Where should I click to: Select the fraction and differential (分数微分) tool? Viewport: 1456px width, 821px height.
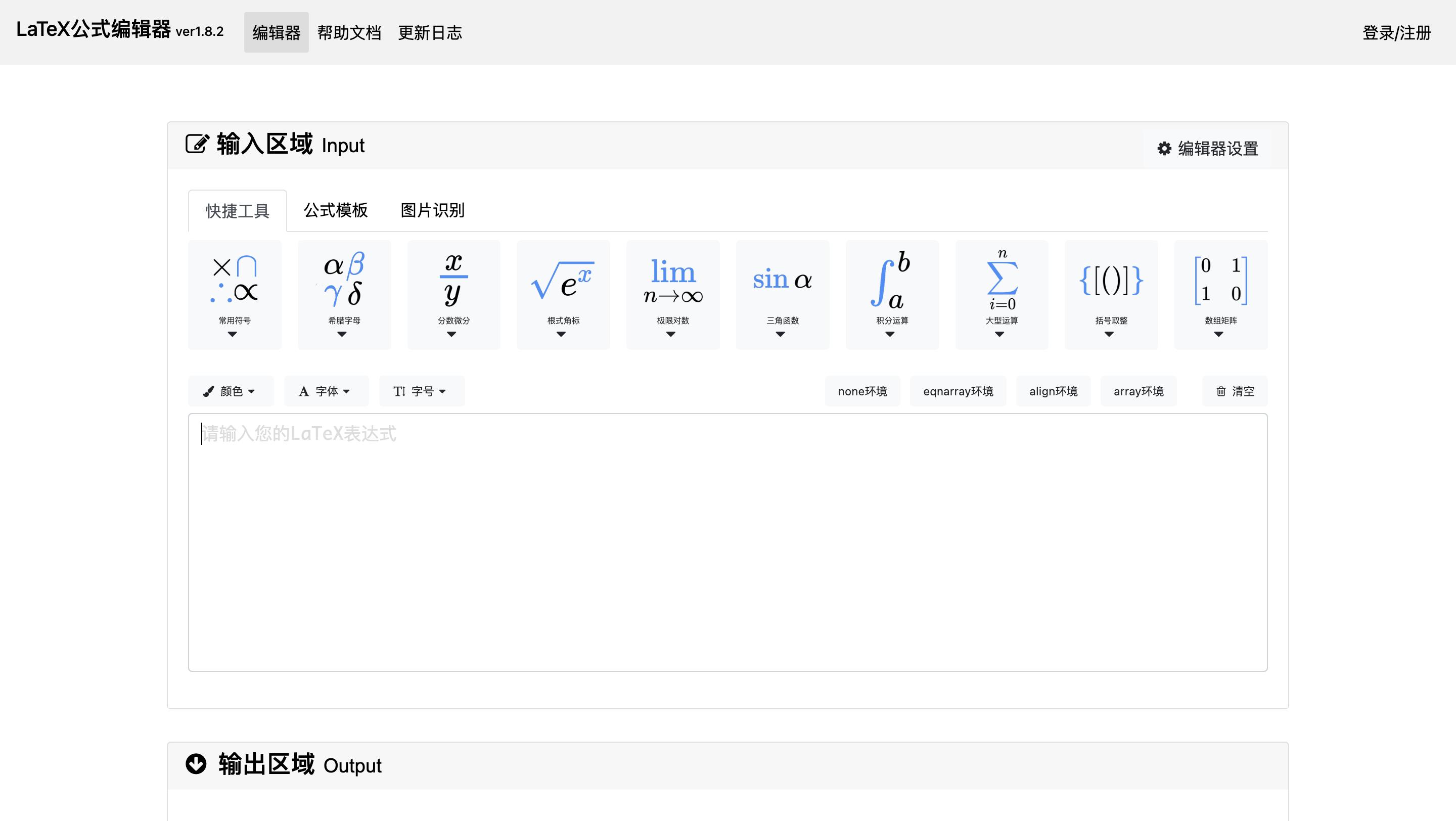click(x=453, y=294)
